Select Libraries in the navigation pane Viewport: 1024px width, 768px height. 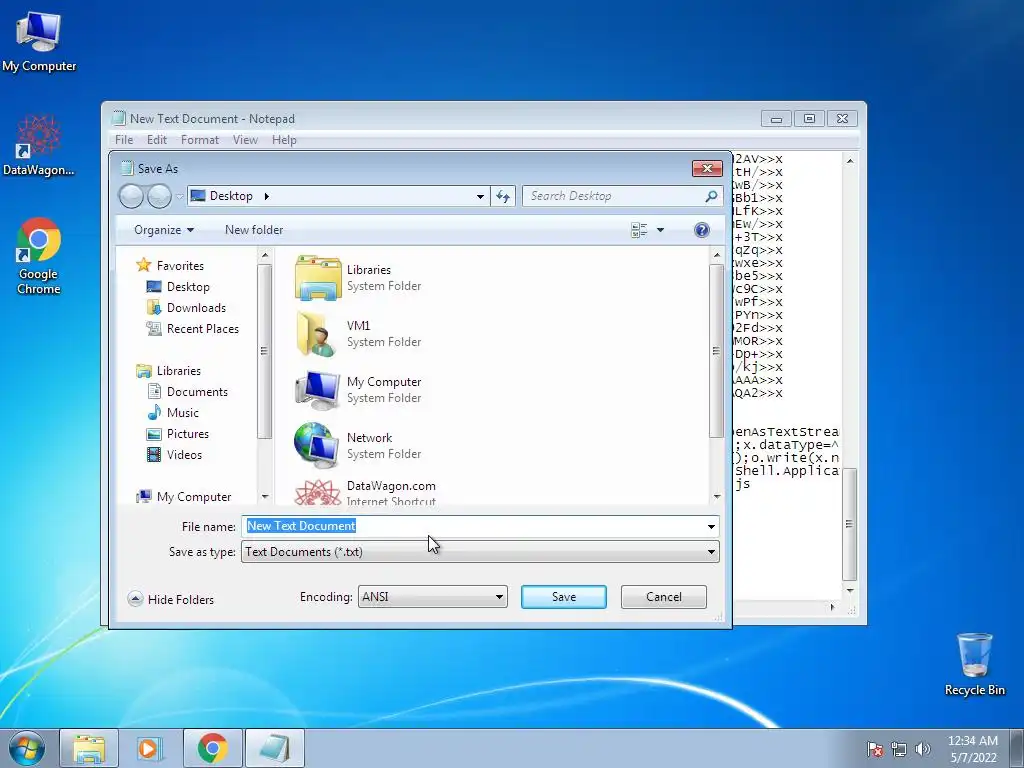pos(168,371)
